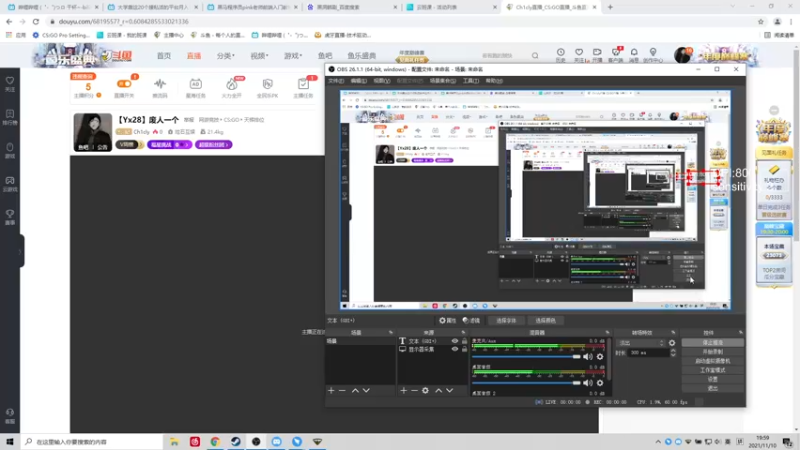Remove selected source with minus icon

[x=414, y=390]
